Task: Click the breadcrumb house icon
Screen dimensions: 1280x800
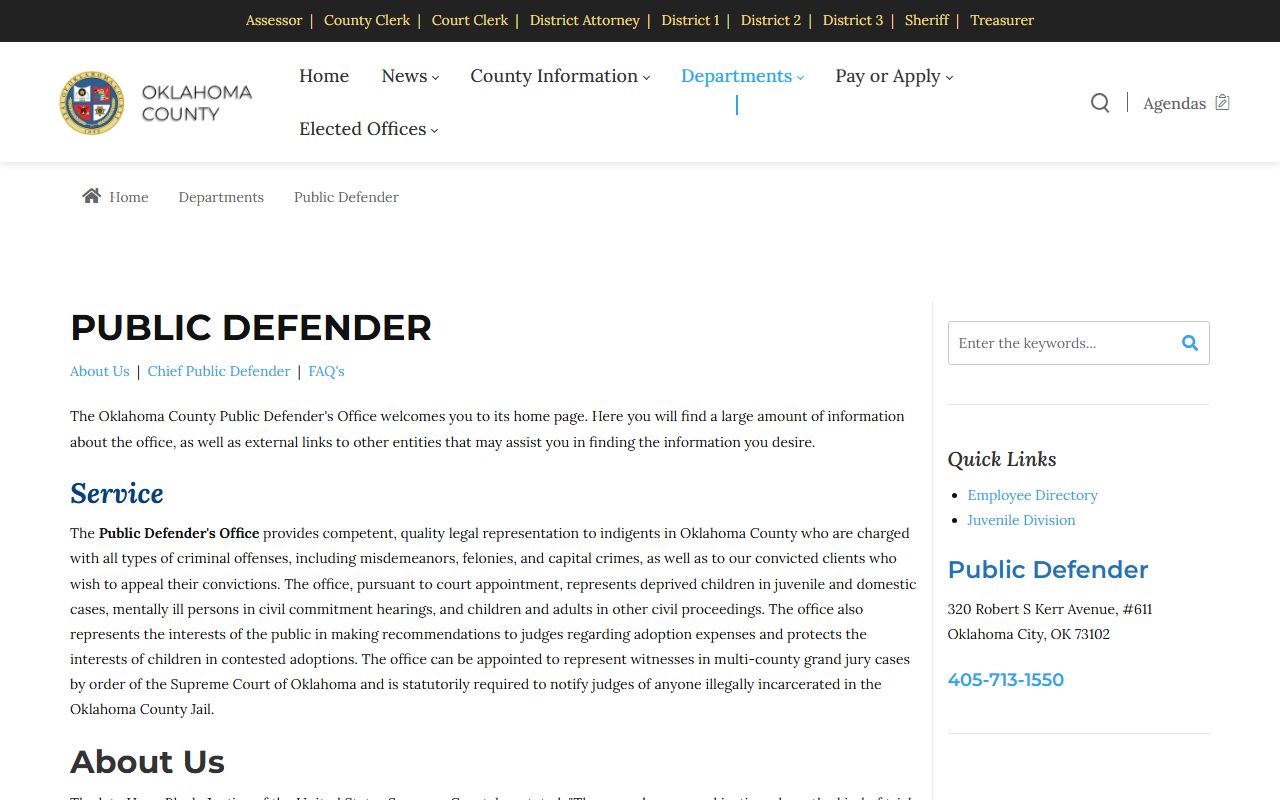Action: 91,196
